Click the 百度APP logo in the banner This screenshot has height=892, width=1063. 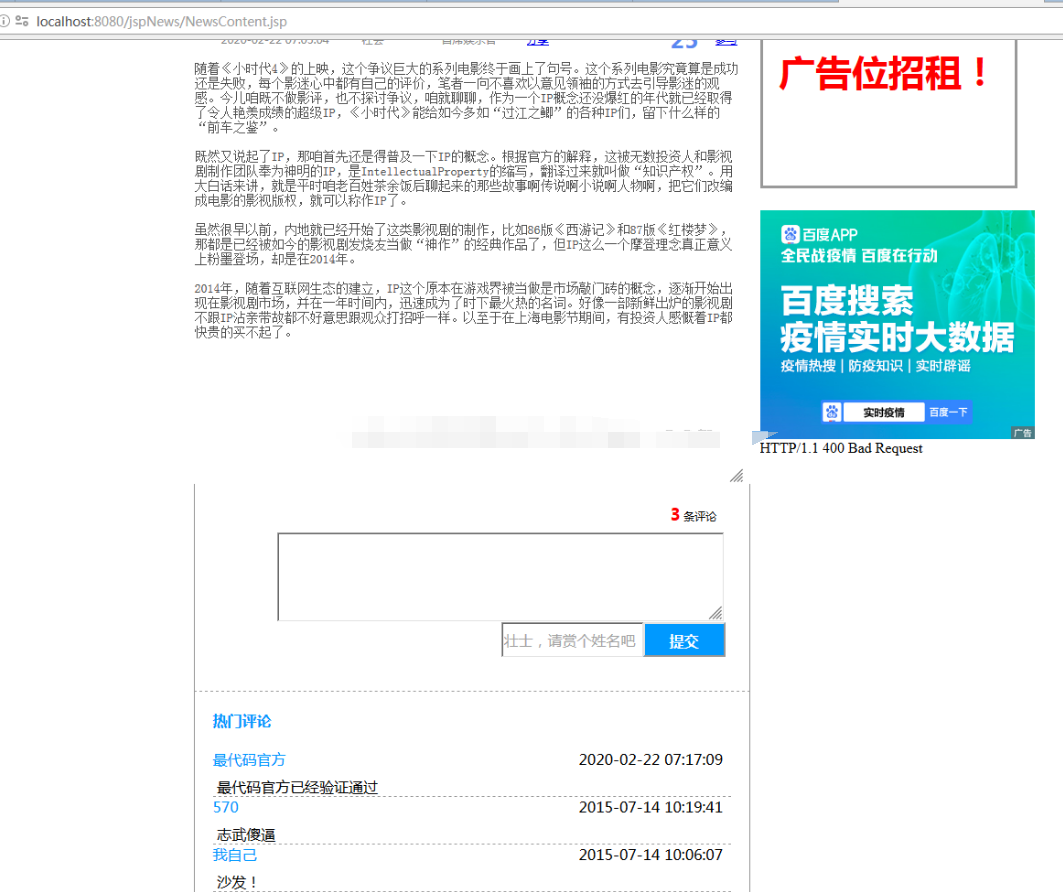coord(820,235)
